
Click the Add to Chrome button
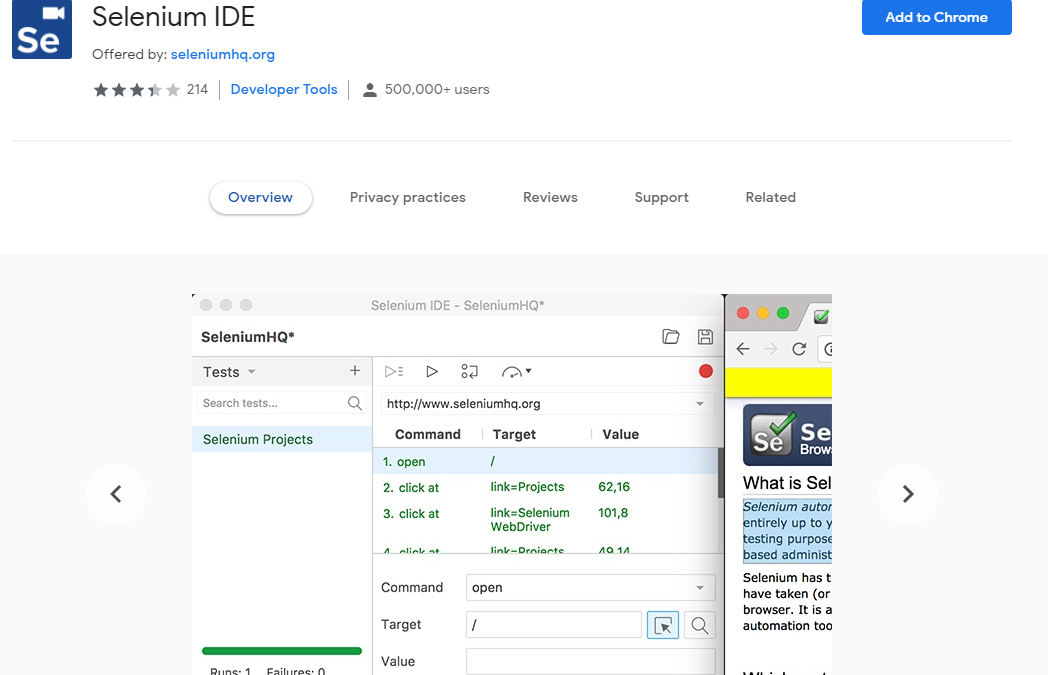click(936, 17)
